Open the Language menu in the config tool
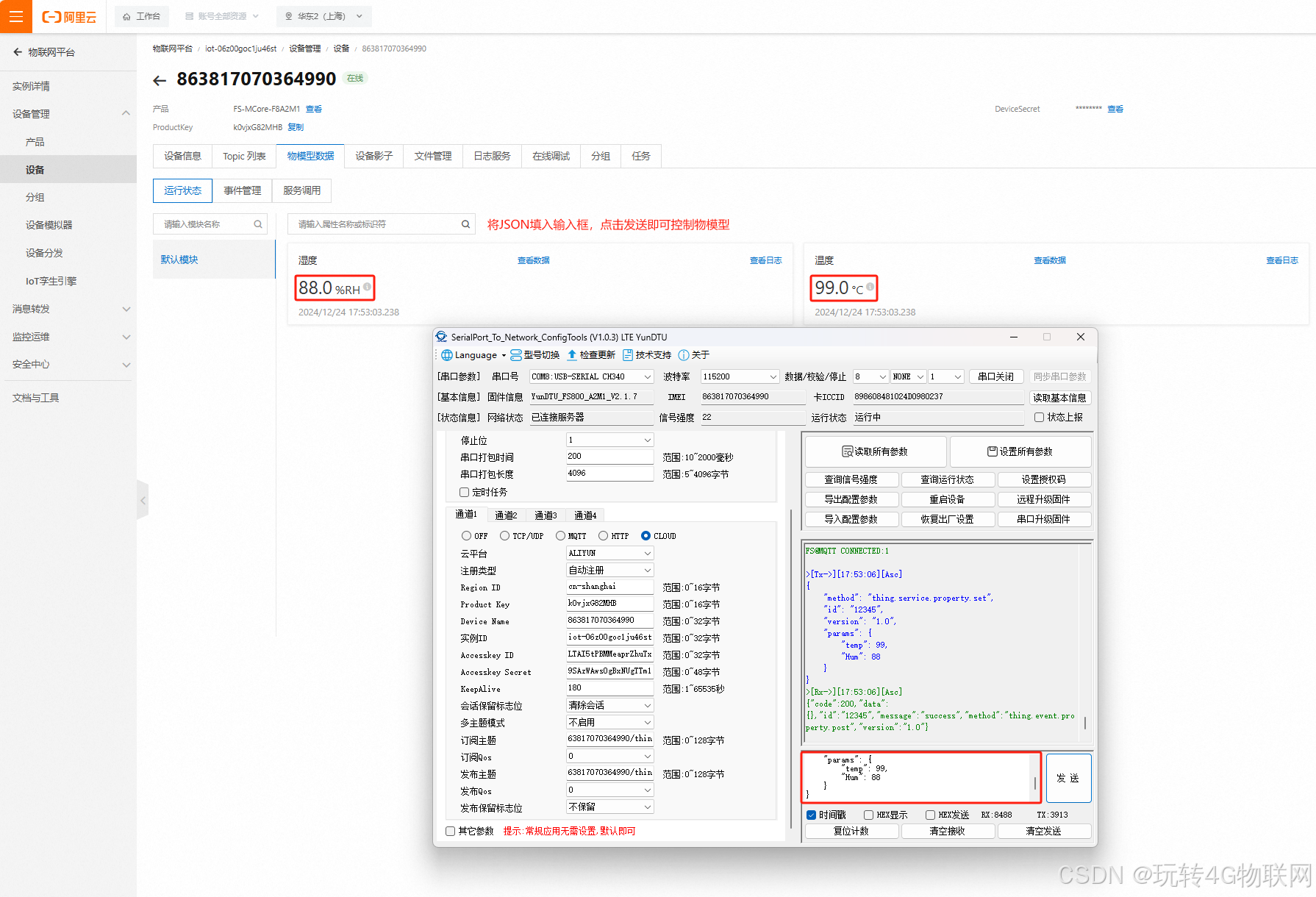 [473, 355]
